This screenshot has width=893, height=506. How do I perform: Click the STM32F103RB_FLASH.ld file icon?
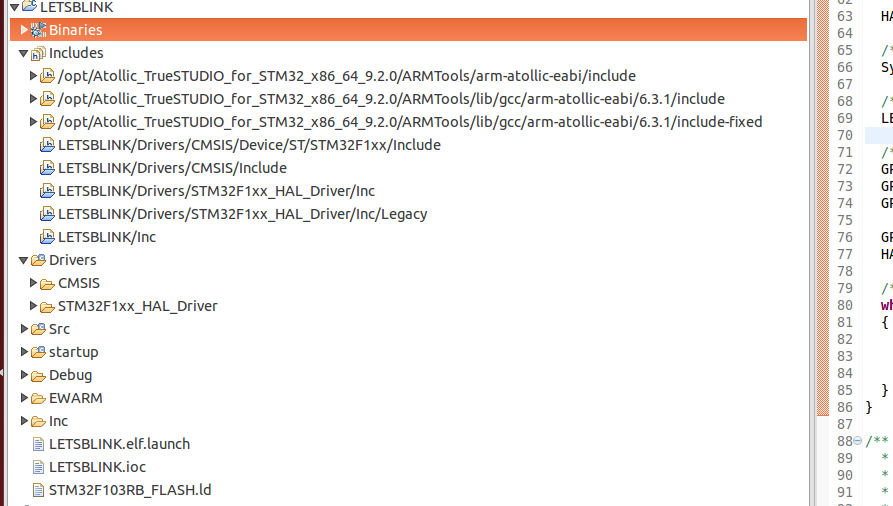point(38,490)
